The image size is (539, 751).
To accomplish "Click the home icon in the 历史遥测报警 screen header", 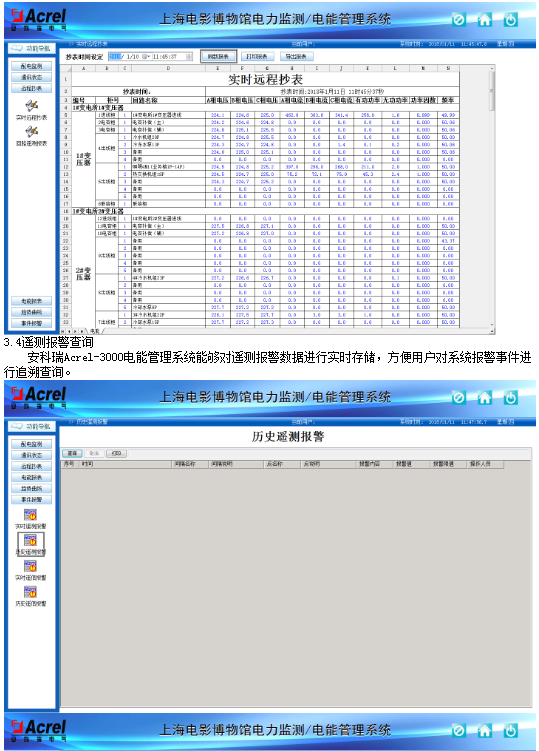I will tap(485, 398).
